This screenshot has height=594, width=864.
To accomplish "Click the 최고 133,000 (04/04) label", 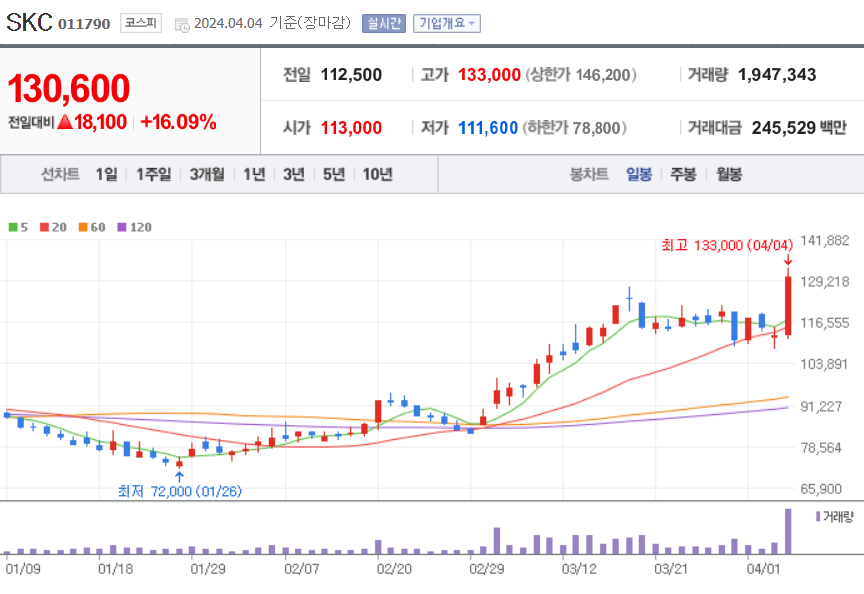I will [727, 245].
